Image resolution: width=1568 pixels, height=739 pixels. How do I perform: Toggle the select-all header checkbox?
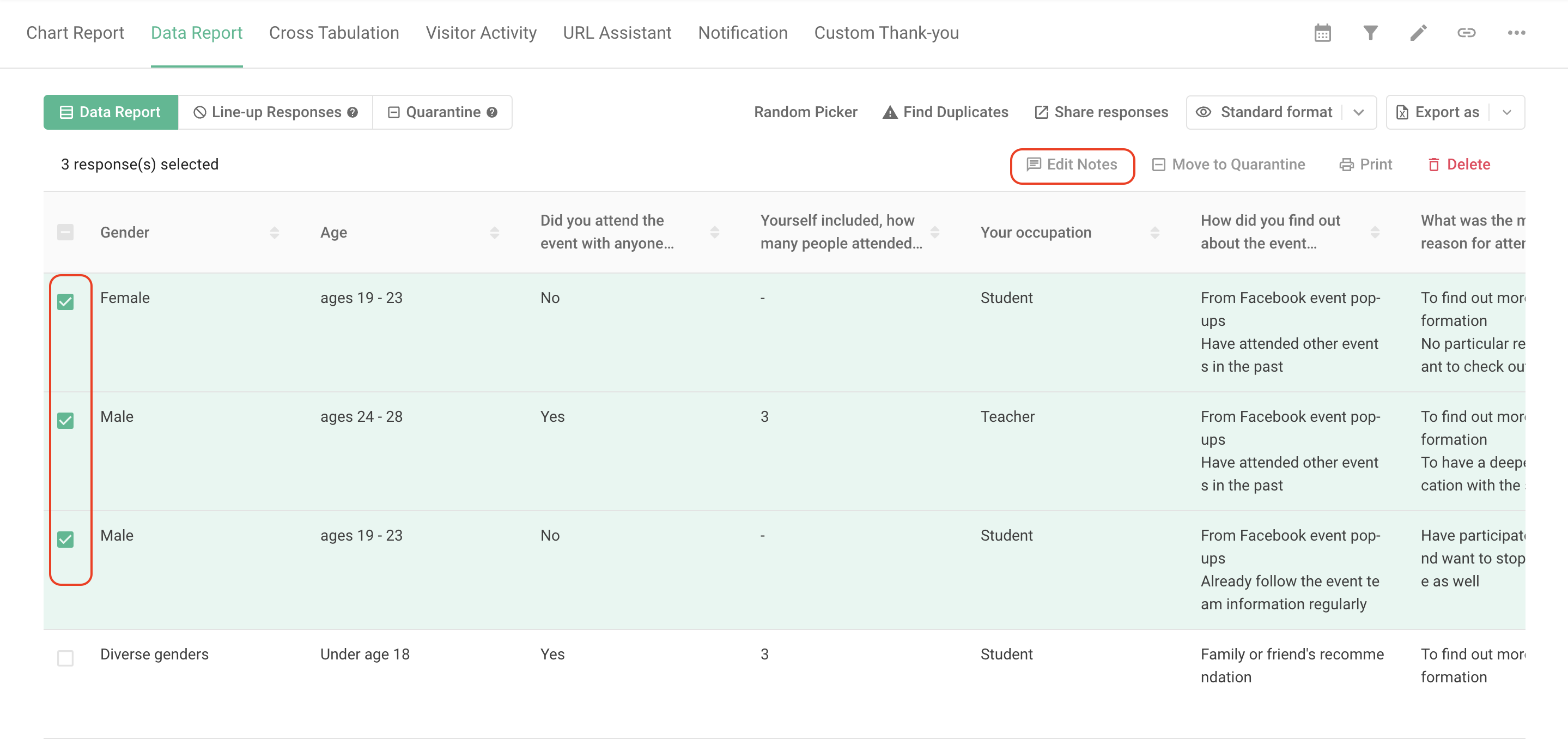[x=65, y=233]
